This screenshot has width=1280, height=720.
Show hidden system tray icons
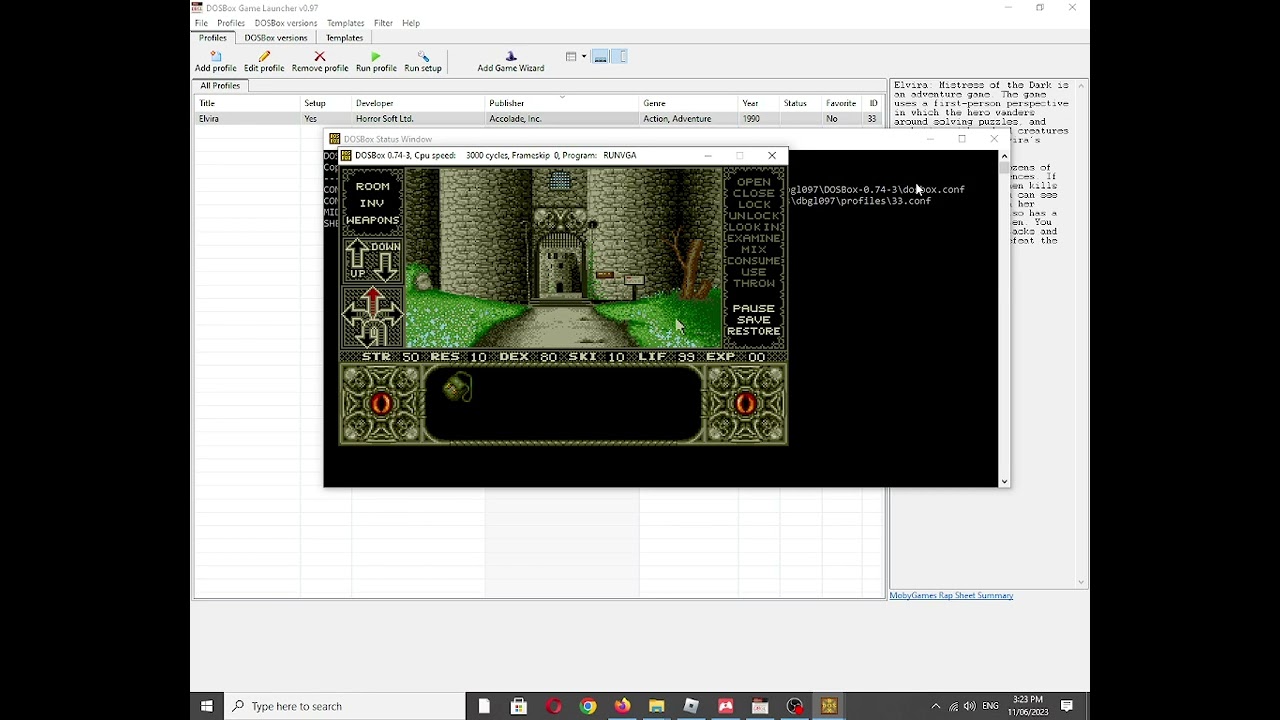936,706
